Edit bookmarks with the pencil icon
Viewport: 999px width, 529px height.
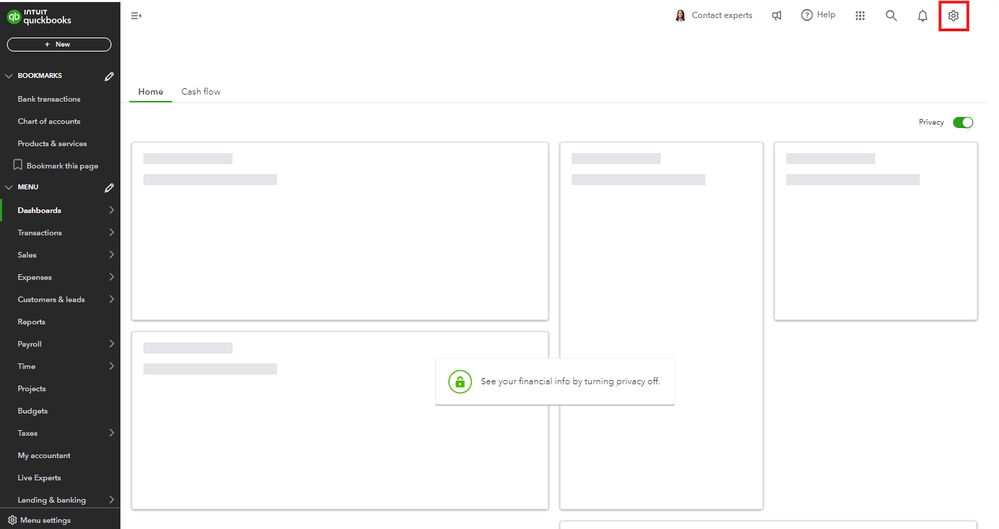coord(109,76)
